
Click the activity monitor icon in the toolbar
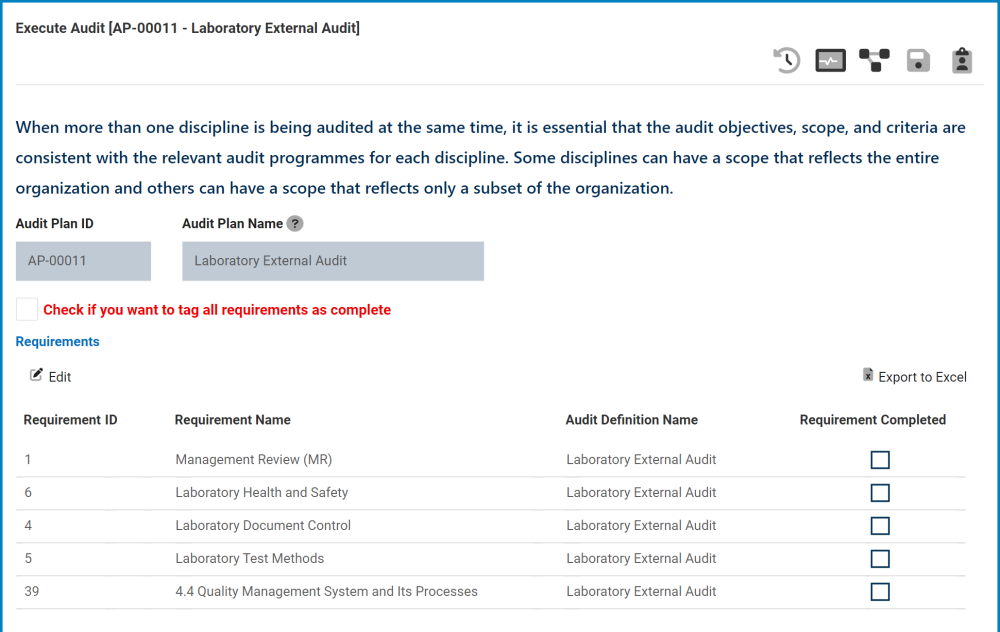830,60
